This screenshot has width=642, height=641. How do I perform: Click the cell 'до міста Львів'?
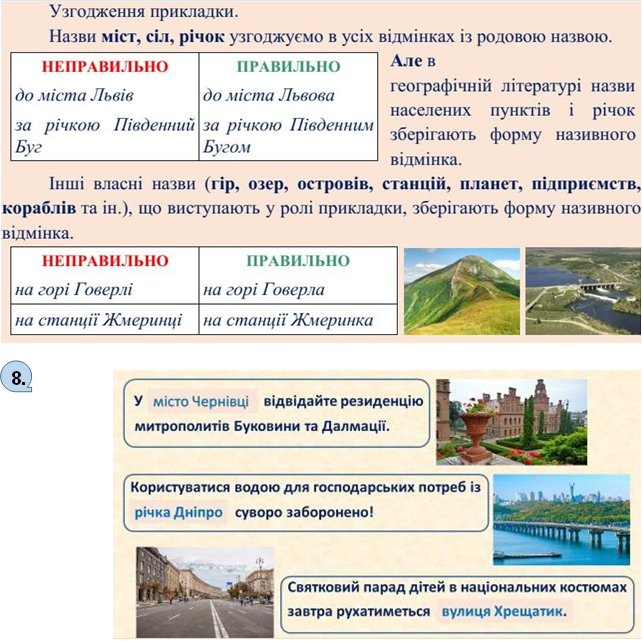tap(75, 95)
